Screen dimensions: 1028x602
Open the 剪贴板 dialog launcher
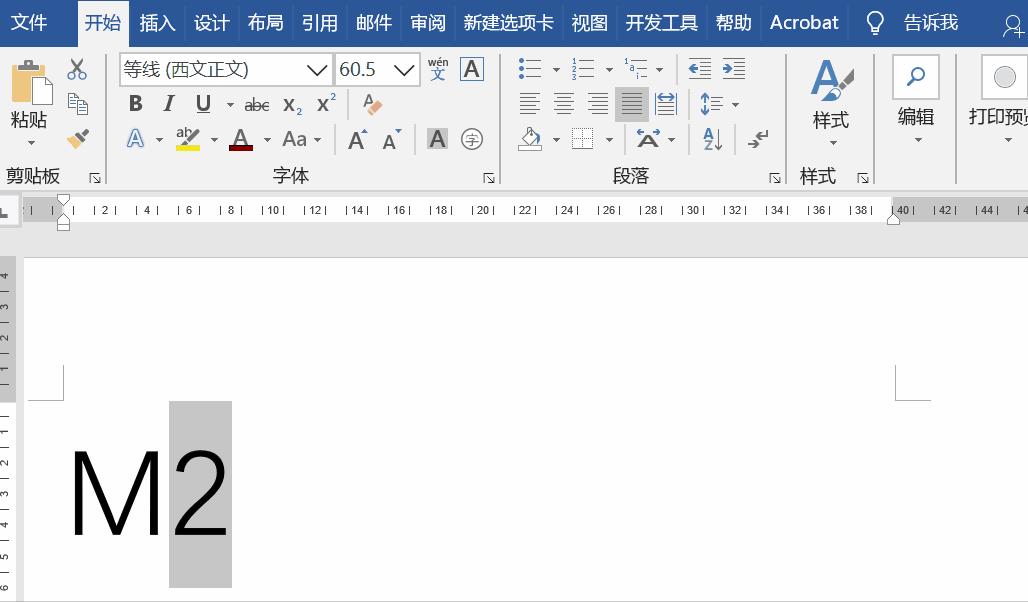[x=97, y=177]
